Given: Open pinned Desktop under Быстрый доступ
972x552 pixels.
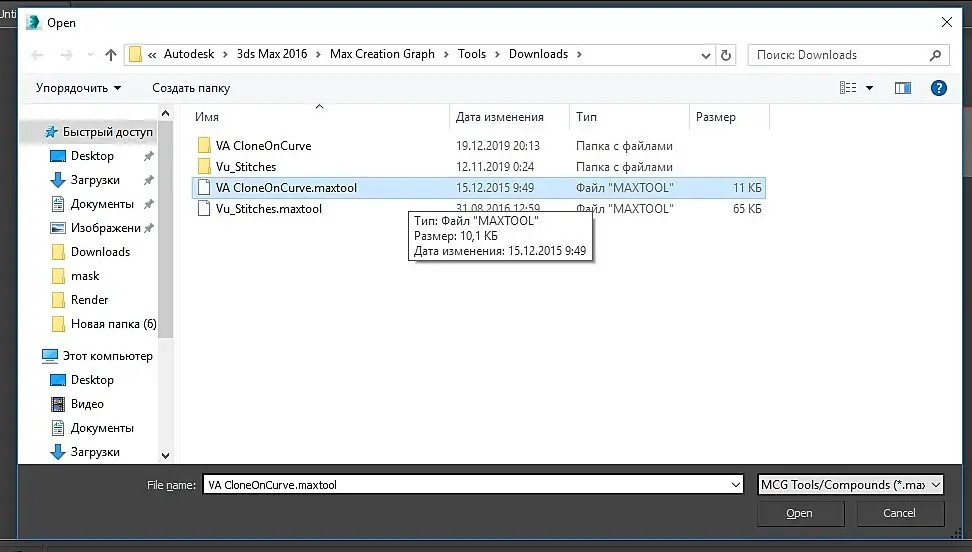Looking at the screenshot, I should click(x=92, y=156).
